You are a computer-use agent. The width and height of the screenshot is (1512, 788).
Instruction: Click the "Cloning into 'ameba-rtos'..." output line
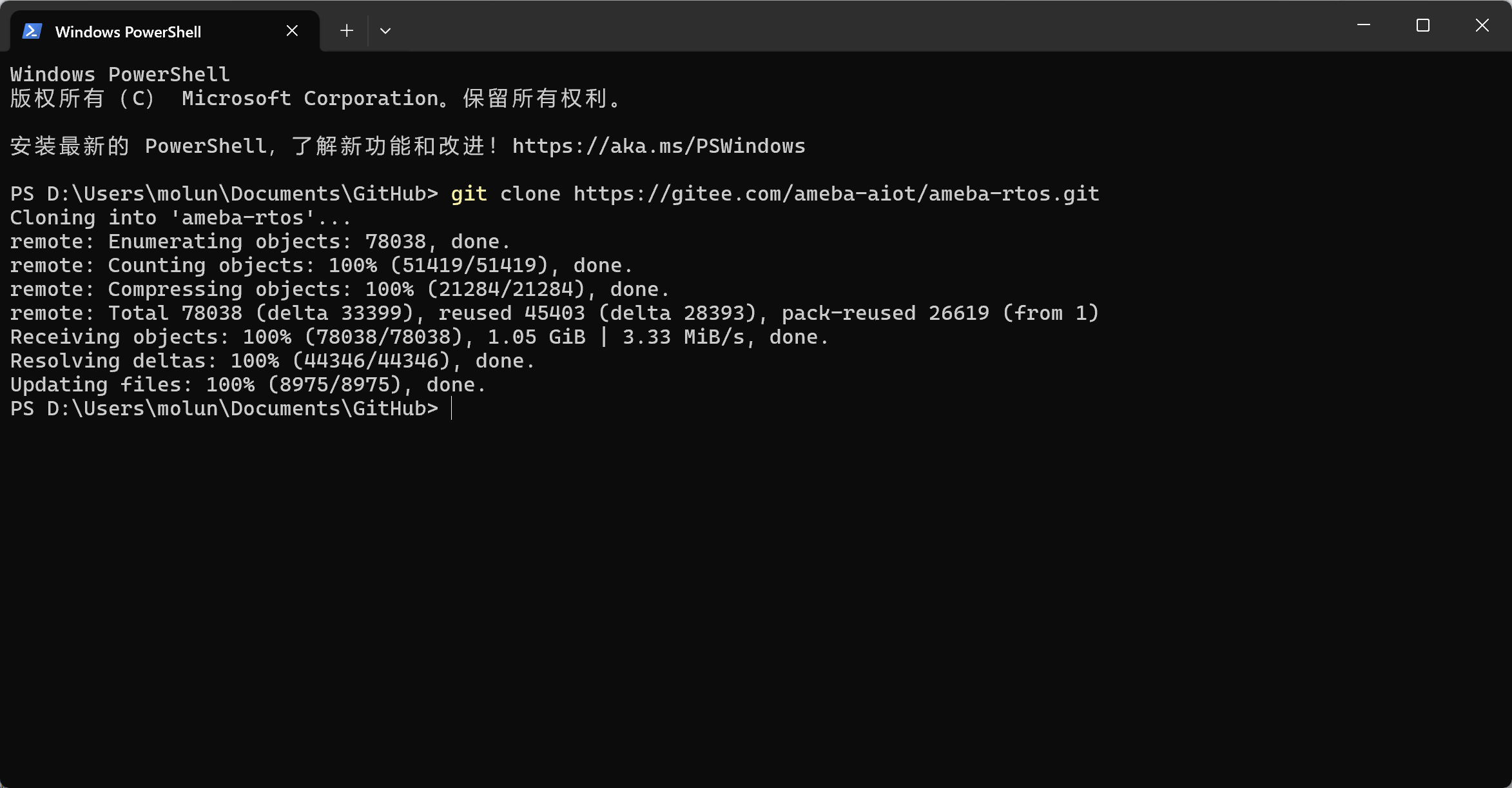tap(180, 218)
